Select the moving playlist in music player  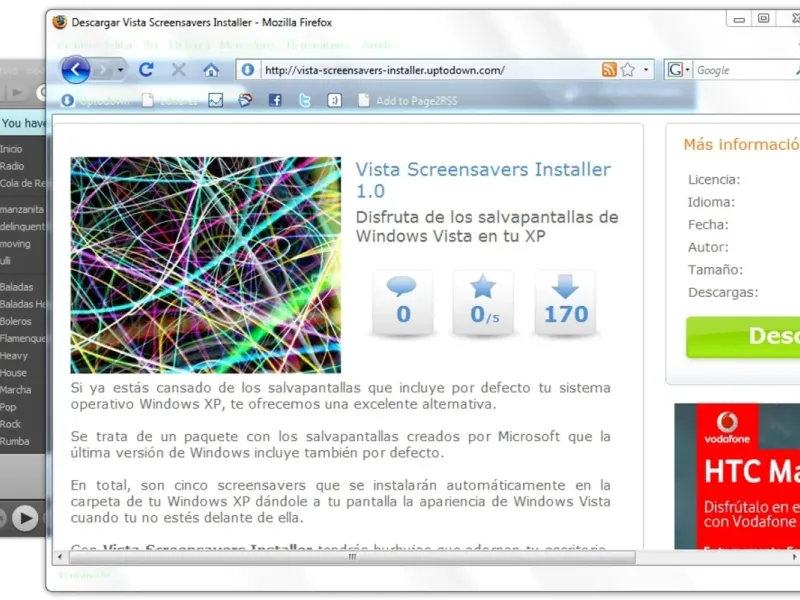[x=15, y=244]
